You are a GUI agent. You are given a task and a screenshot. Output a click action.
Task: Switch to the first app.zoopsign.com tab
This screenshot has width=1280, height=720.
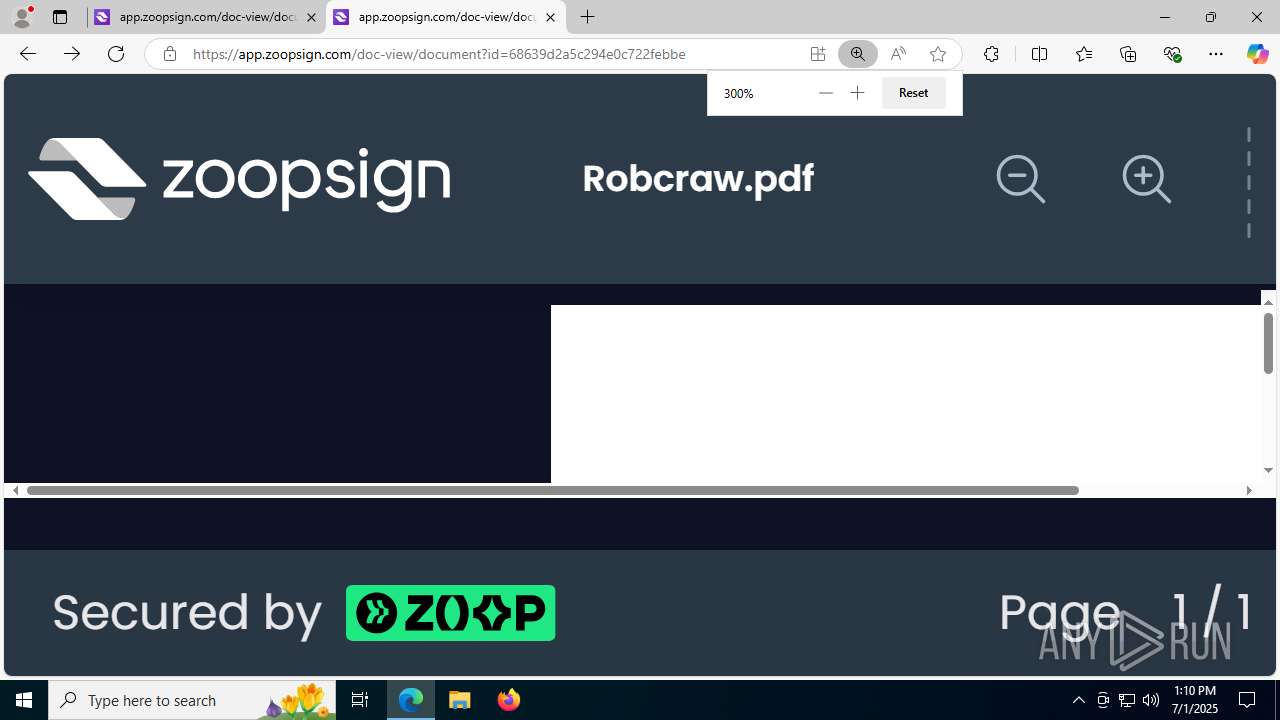[x=205, y=17]
